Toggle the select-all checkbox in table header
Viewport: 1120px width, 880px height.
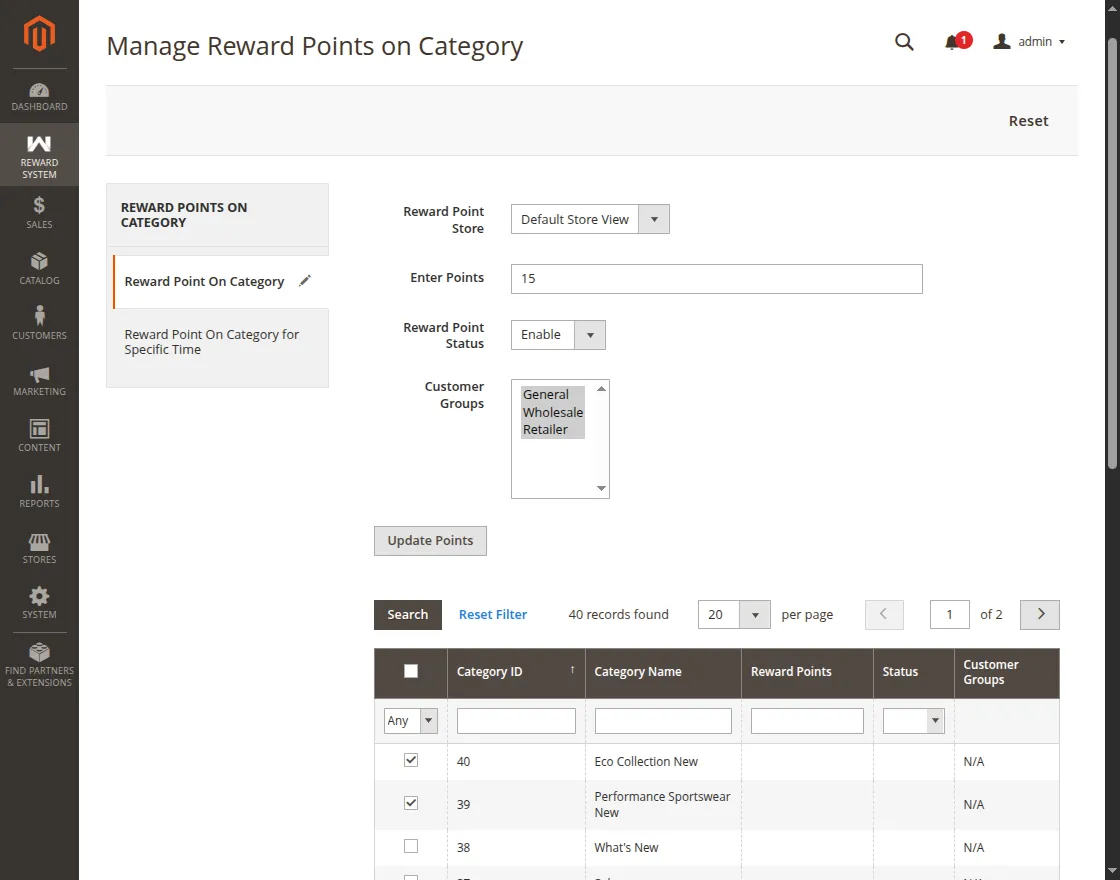click(411, 671)
